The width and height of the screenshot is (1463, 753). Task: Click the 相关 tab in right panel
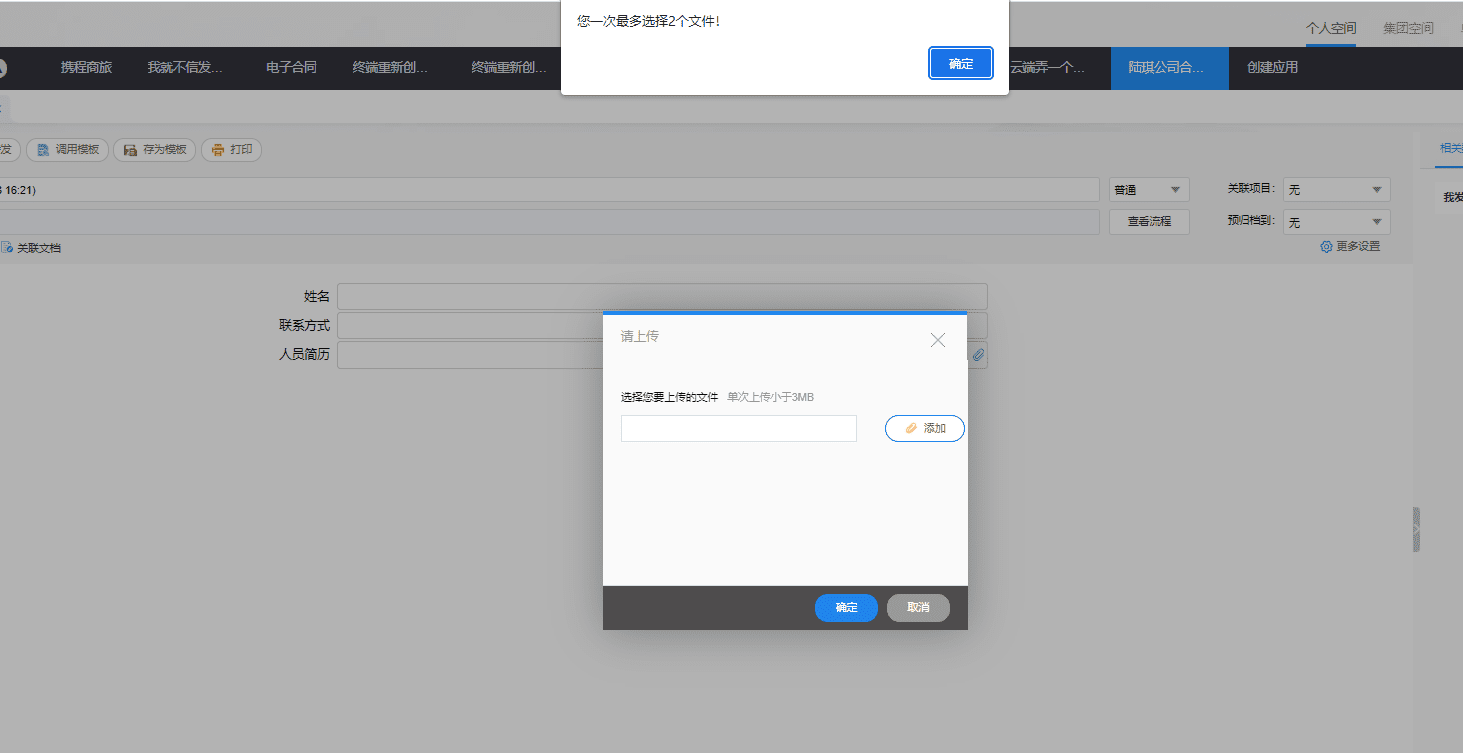click(1449, 149)
